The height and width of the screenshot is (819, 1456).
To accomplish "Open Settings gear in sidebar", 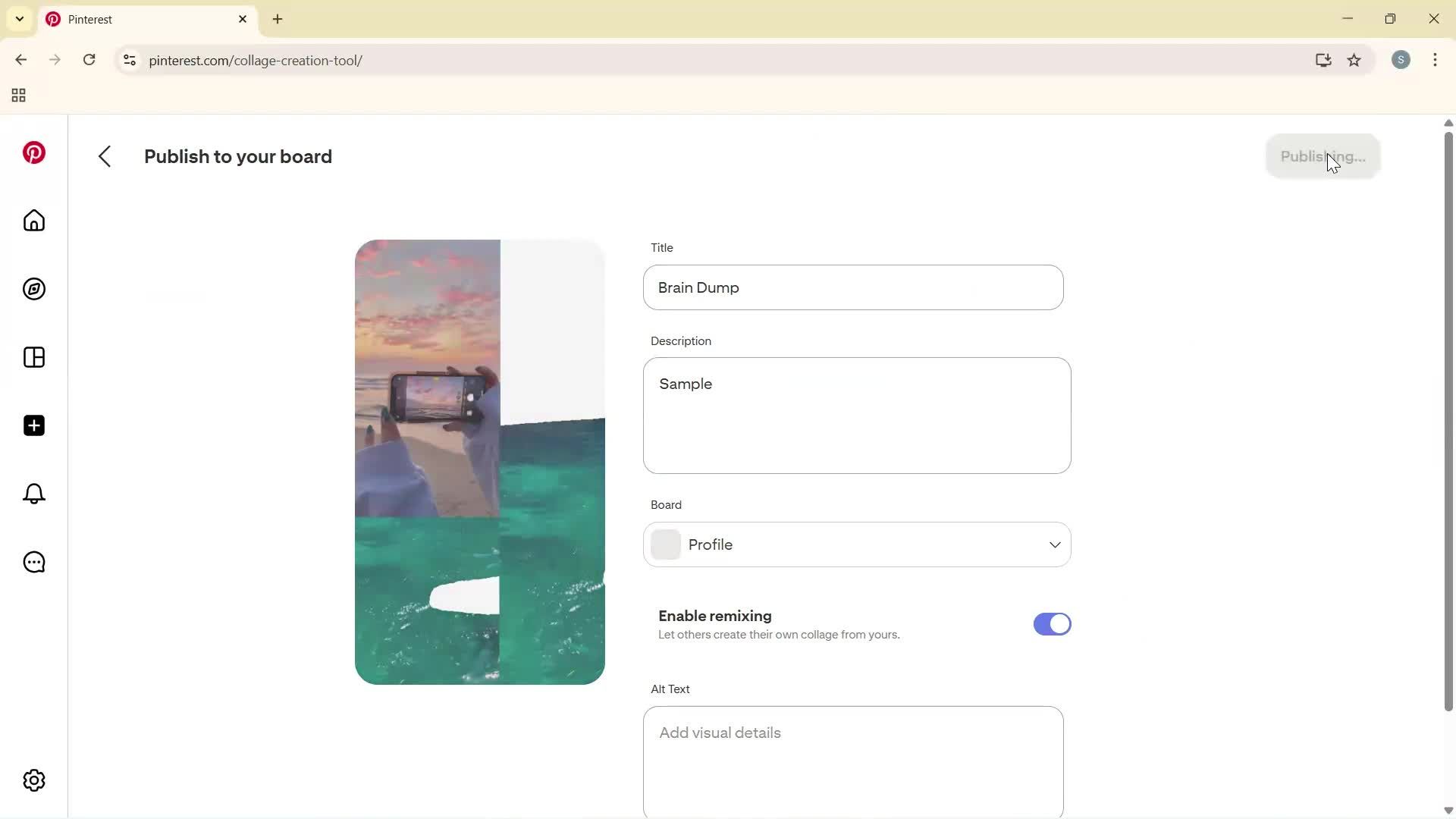I will [33, 780].
